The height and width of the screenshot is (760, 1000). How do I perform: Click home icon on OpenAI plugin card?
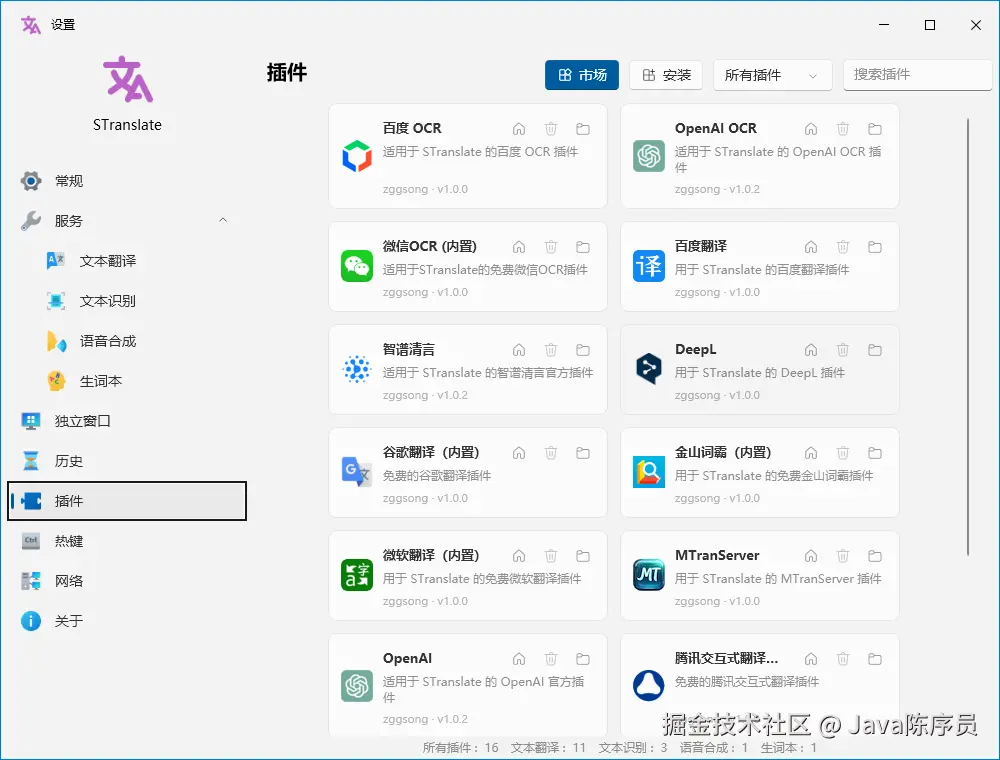click(519, 659)
